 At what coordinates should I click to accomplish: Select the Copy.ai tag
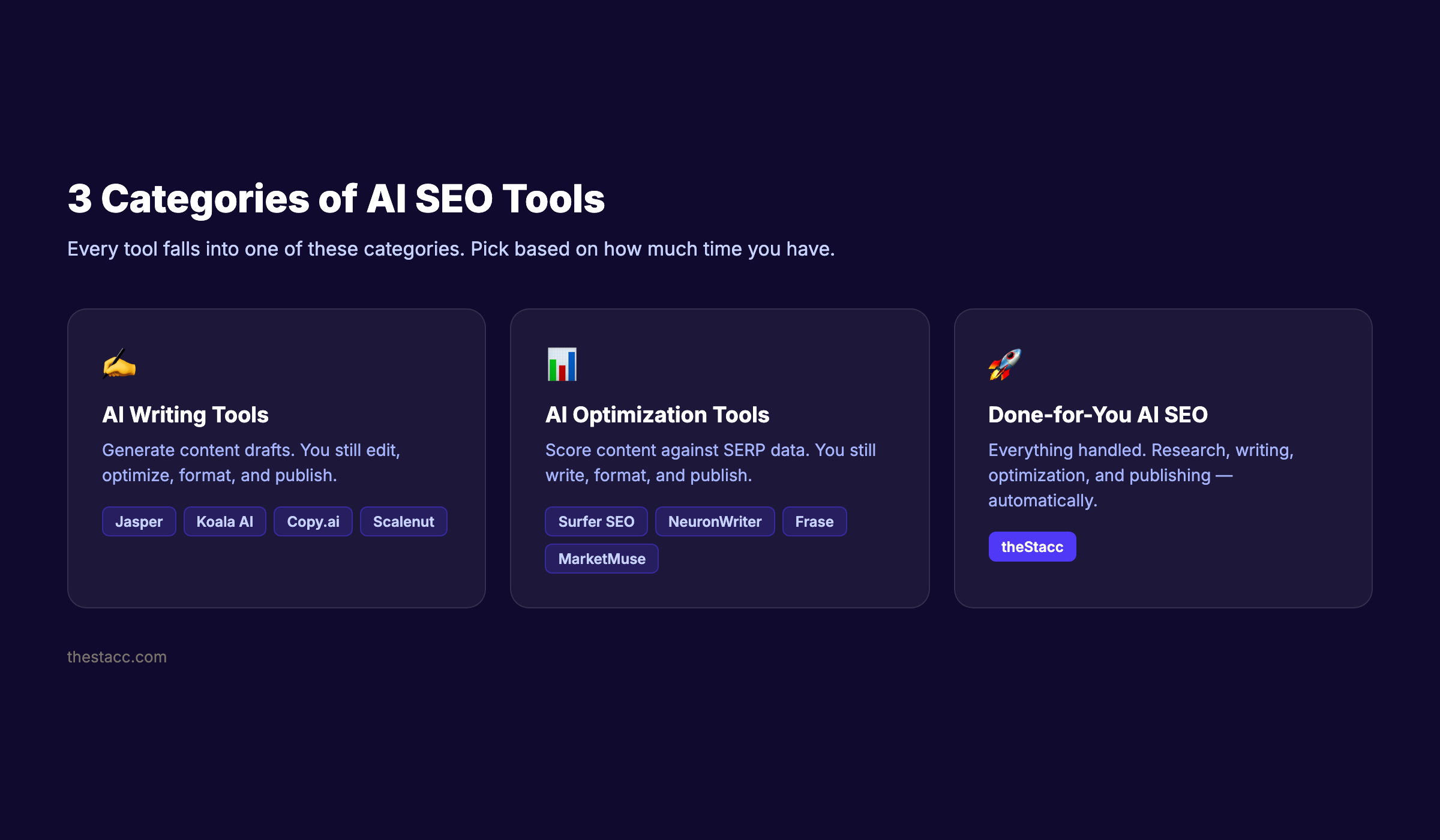pos(313,521)
